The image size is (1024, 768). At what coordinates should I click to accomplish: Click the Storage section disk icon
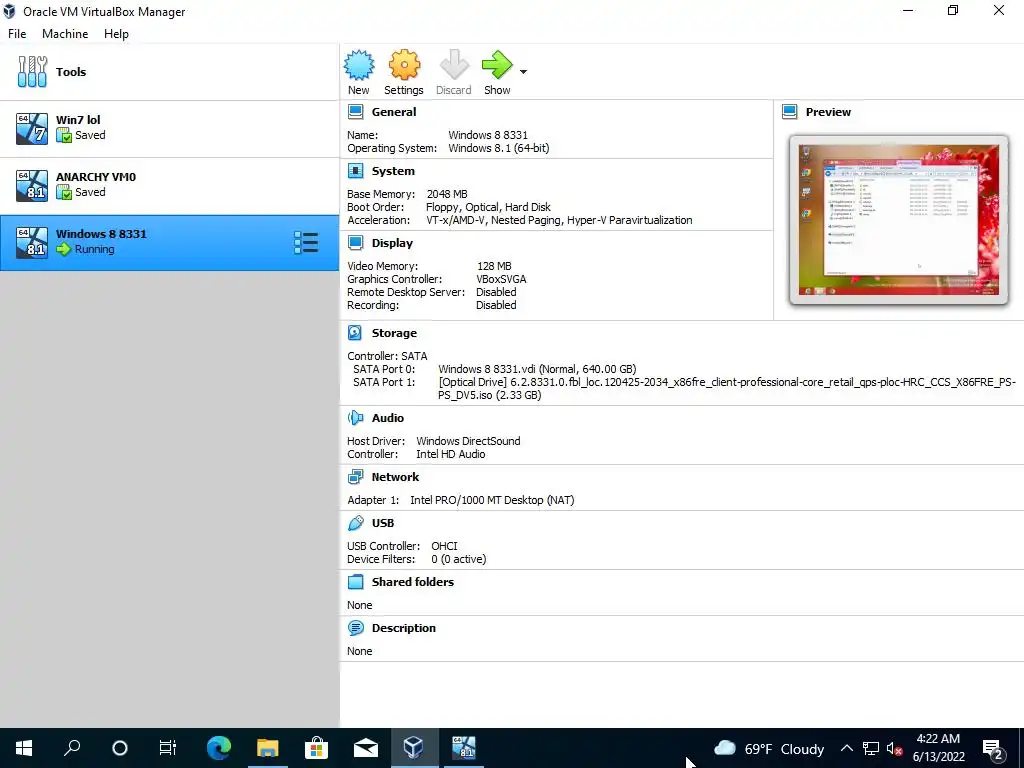coord(355,333)
